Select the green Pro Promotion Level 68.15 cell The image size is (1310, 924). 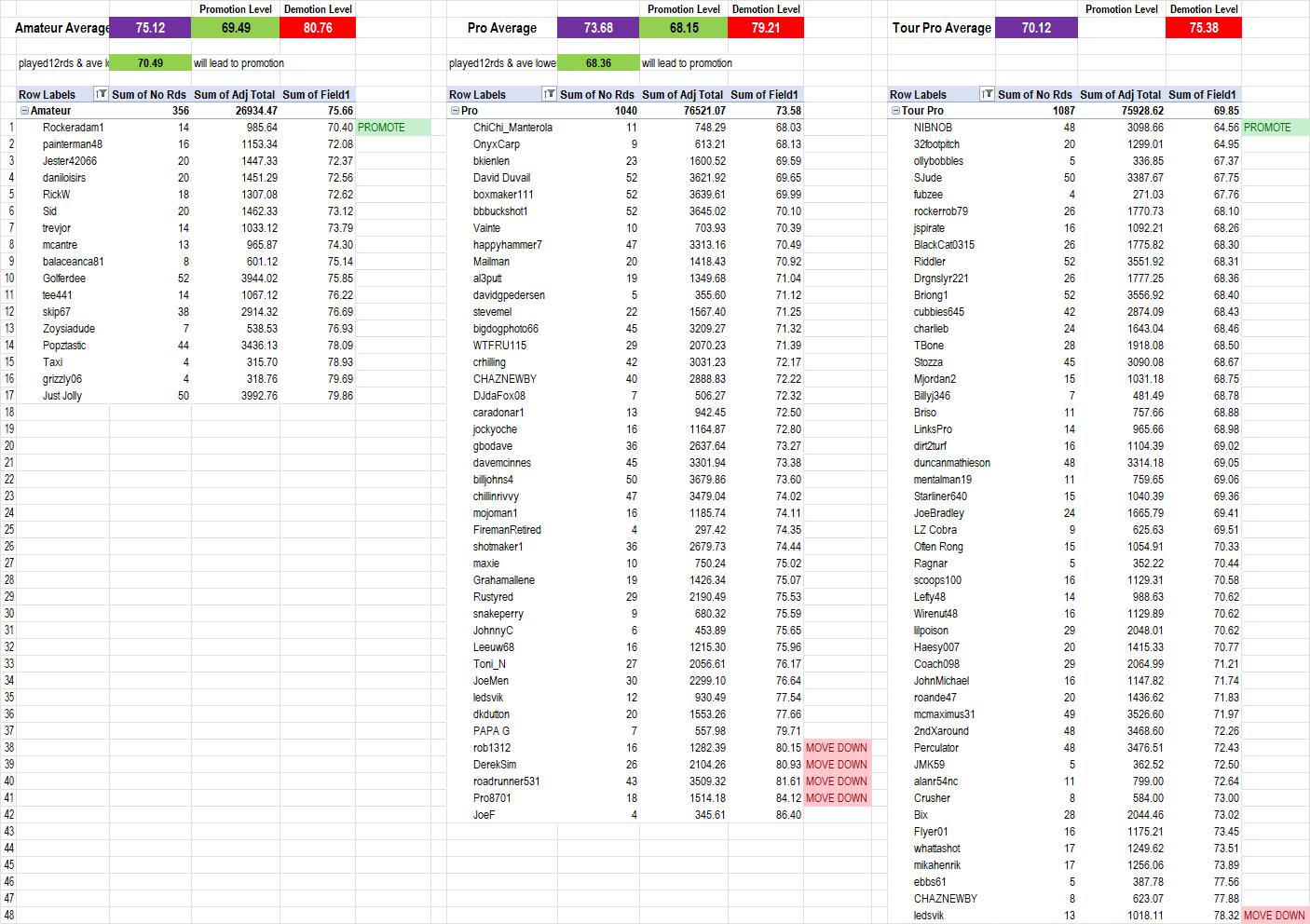coord(684,28)
